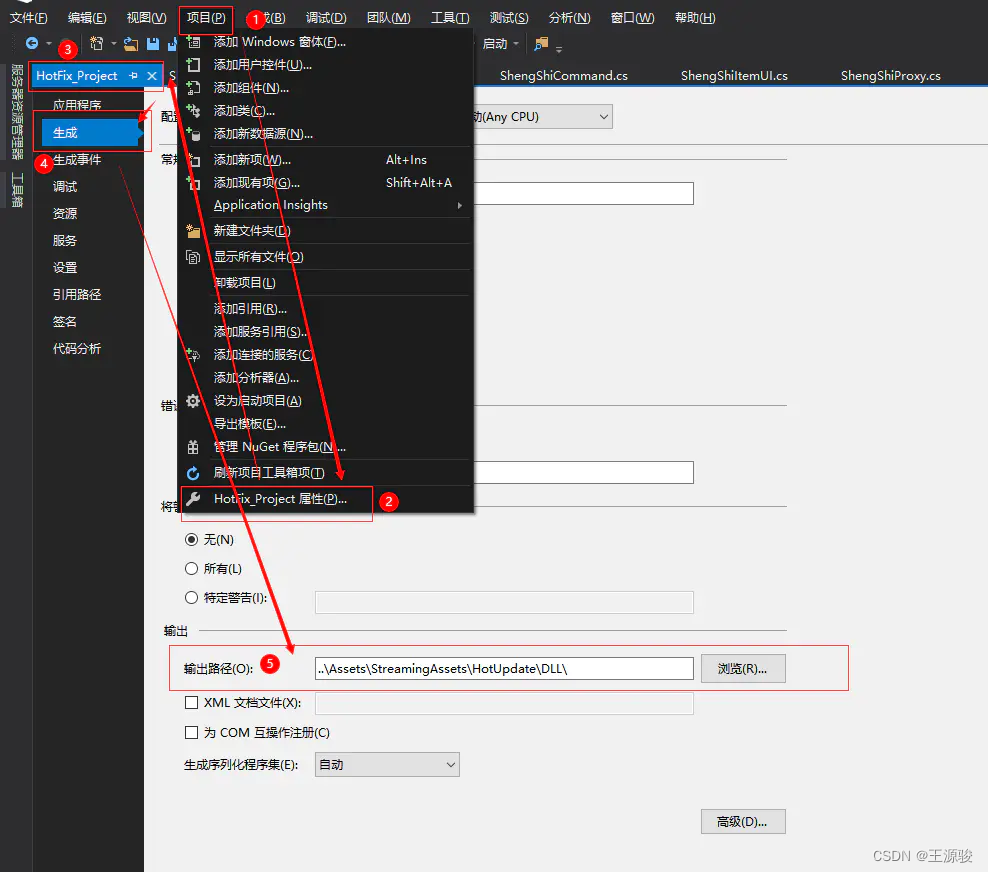
Task: Click the open file folder icon
Action: (x=130, y=43)
